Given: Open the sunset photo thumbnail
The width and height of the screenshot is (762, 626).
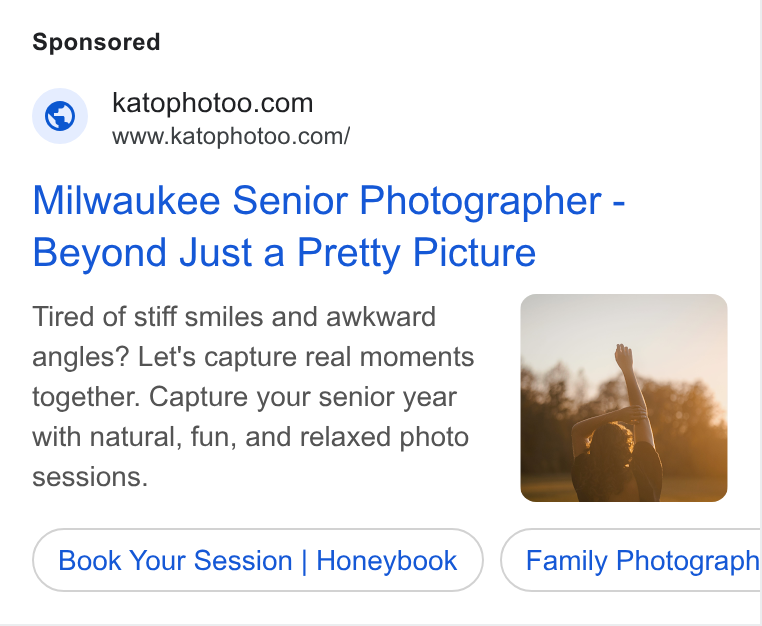Looking at the screenshot, I should click(623, 398).
